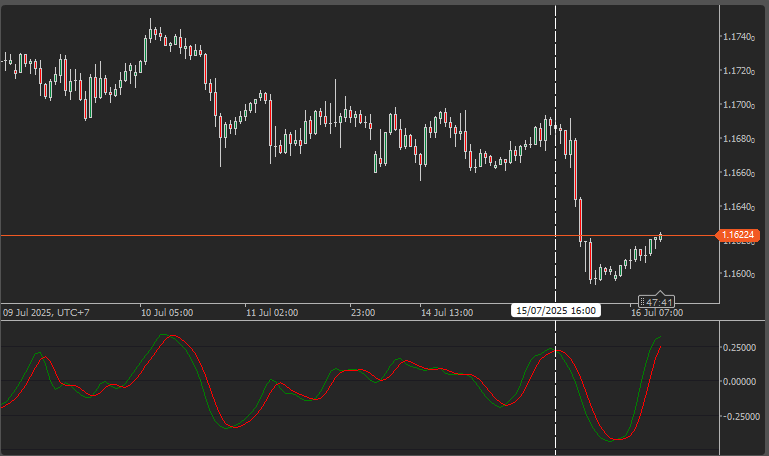Click the 1.1600 price axis label
769x456 pixels.
(739, 274)
